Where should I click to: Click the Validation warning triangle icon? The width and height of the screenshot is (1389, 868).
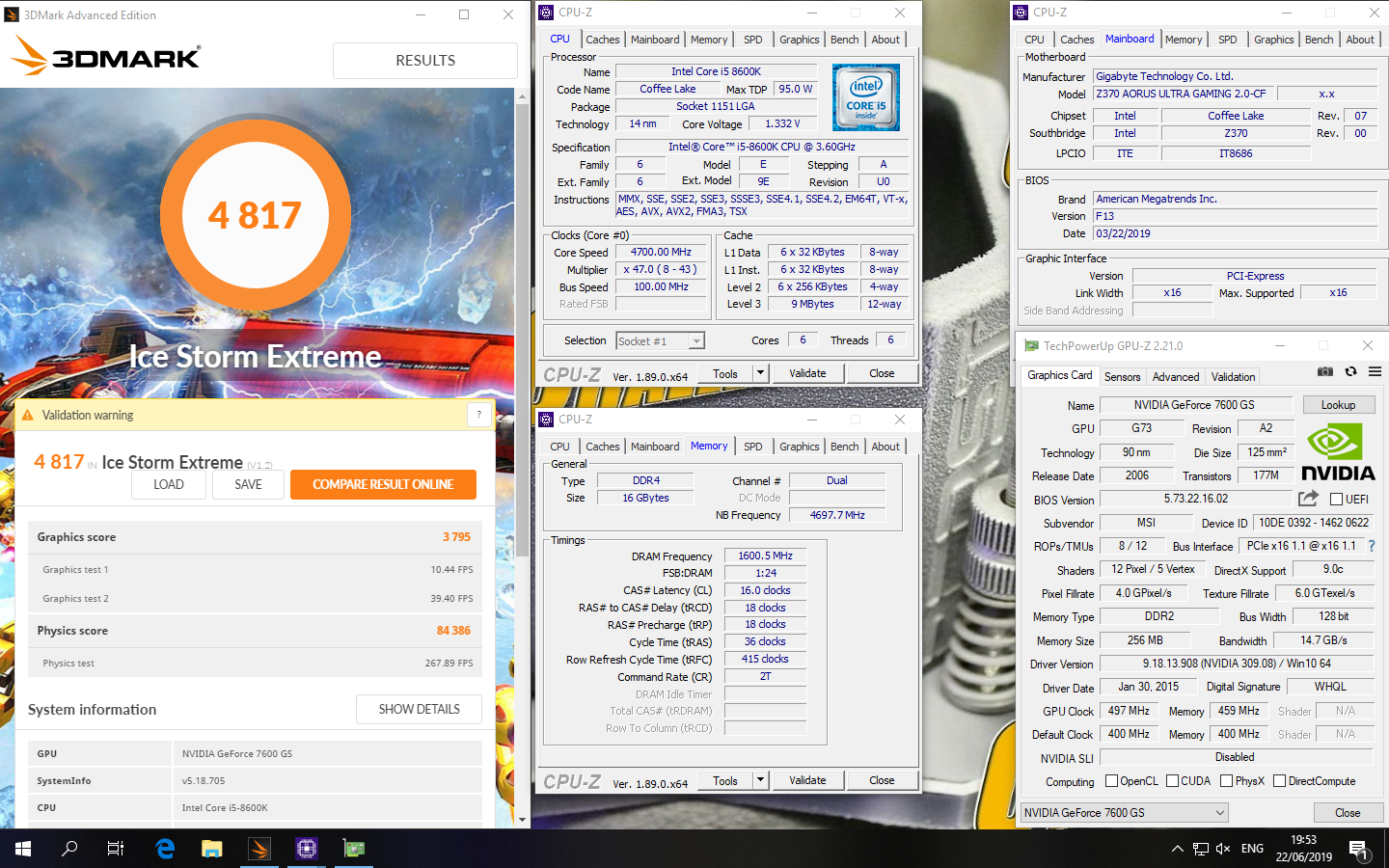click(x=28, y=415)
